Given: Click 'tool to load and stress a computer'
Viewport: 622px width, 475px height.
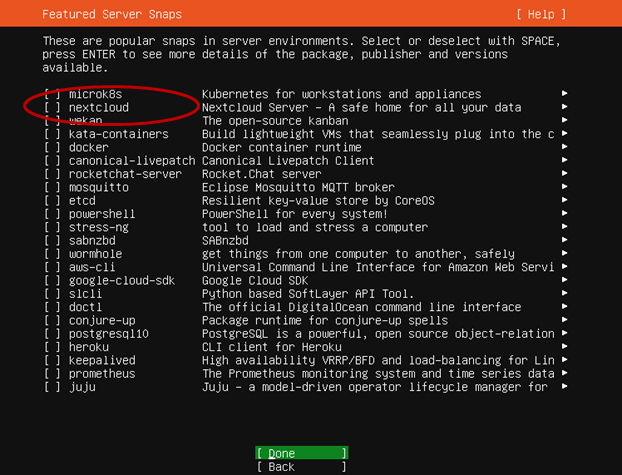Looking at the screenshot, I should click(315, 227).
